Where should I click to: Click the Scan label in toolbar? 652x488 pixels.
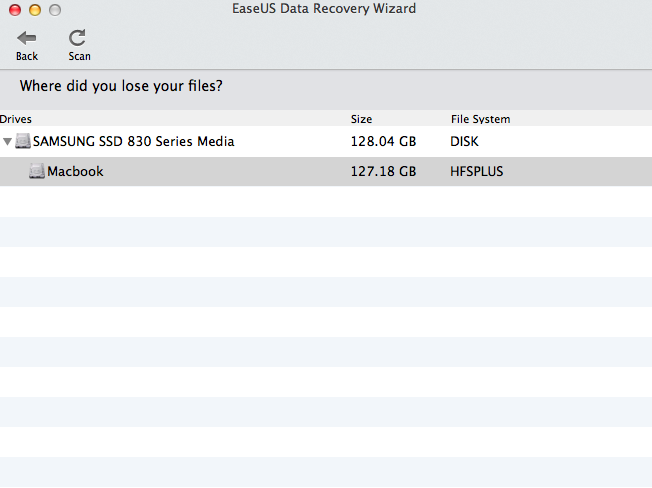(x=79, y=56)
